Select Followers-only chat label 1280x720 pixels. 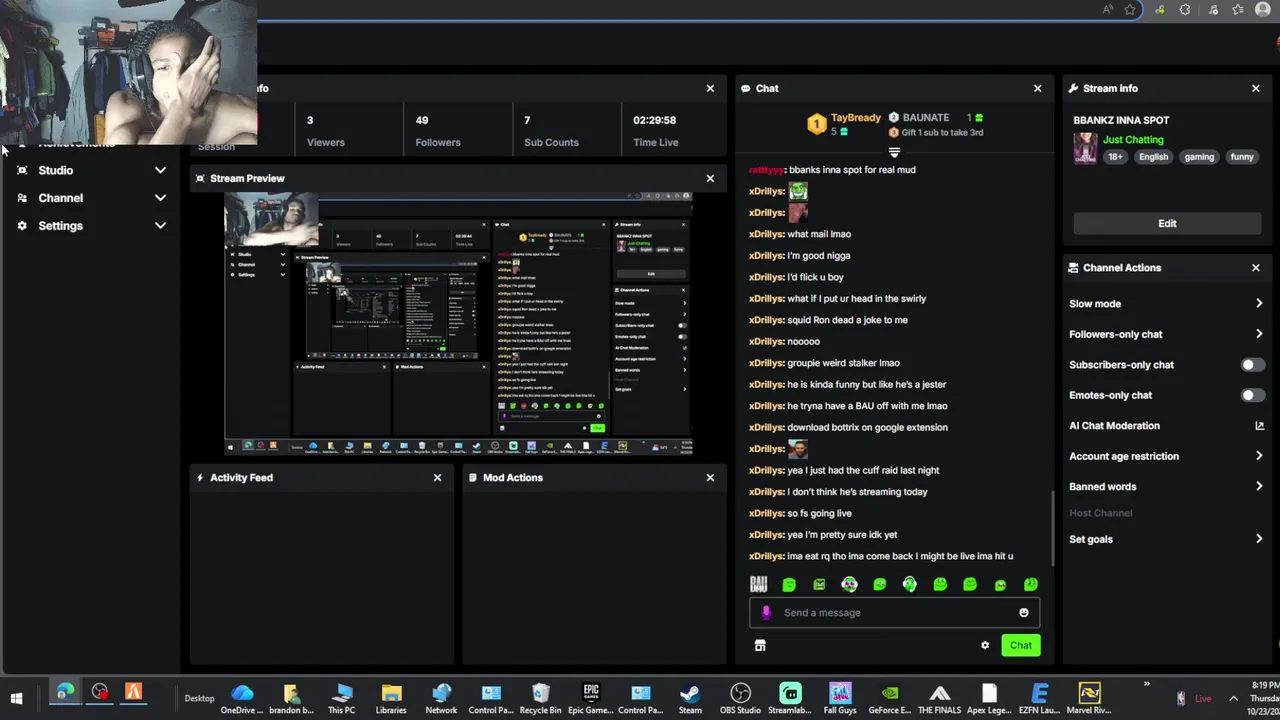1116,334
